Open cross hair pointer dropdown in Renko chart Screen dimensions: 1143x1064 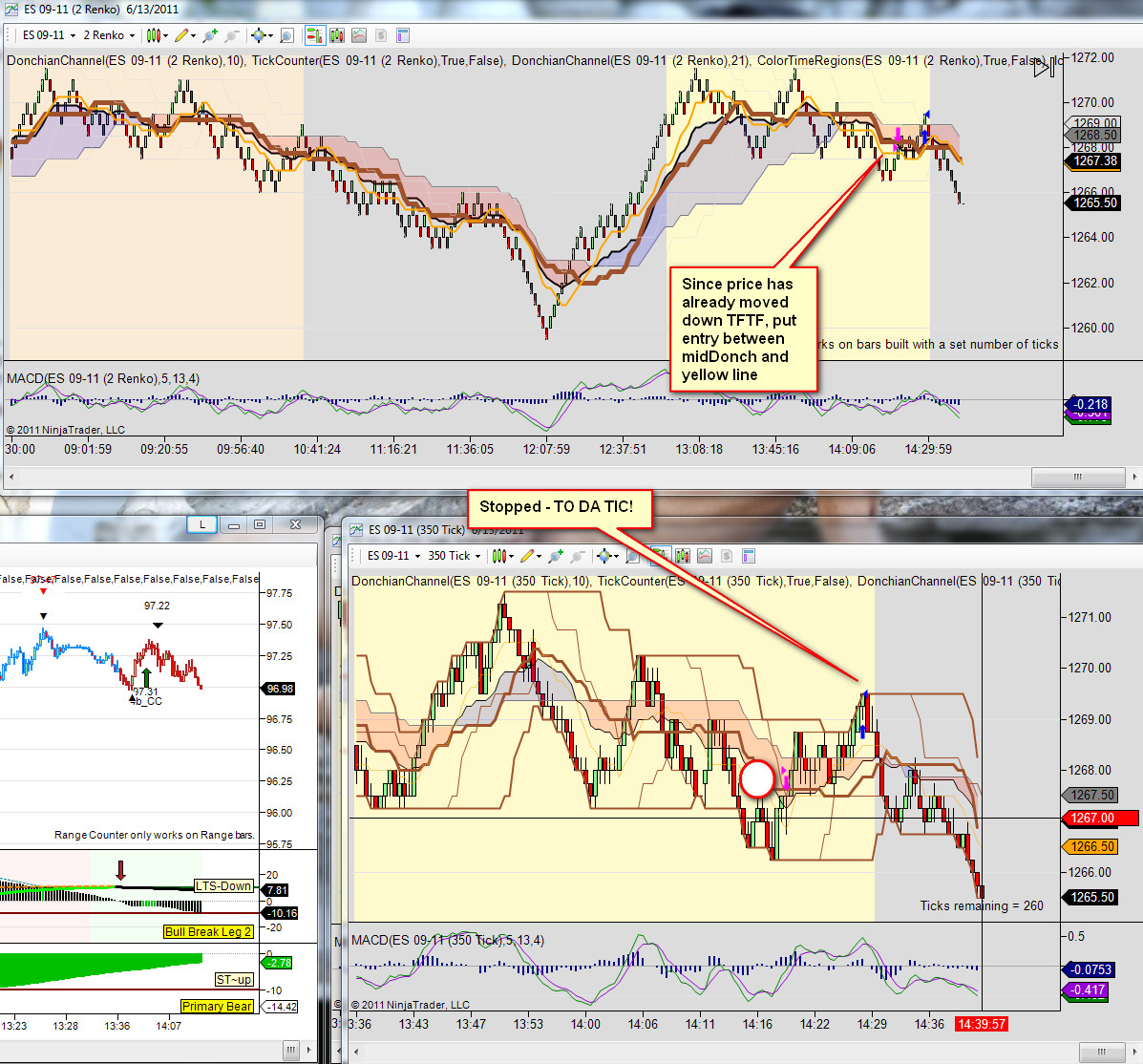pyautogui.click(x=261, y=35)
